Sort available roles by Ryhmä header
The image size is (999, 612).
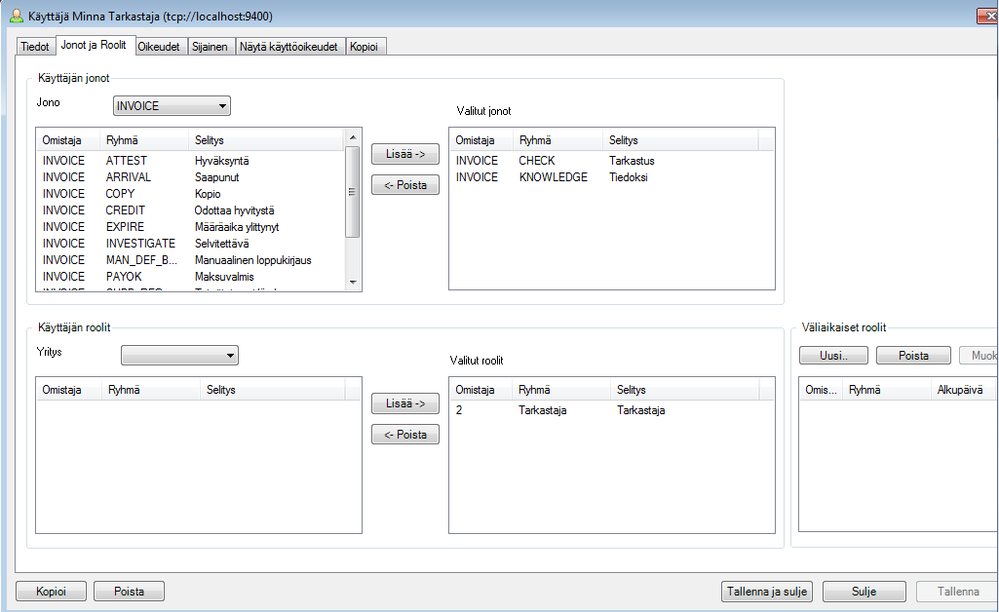152,390
